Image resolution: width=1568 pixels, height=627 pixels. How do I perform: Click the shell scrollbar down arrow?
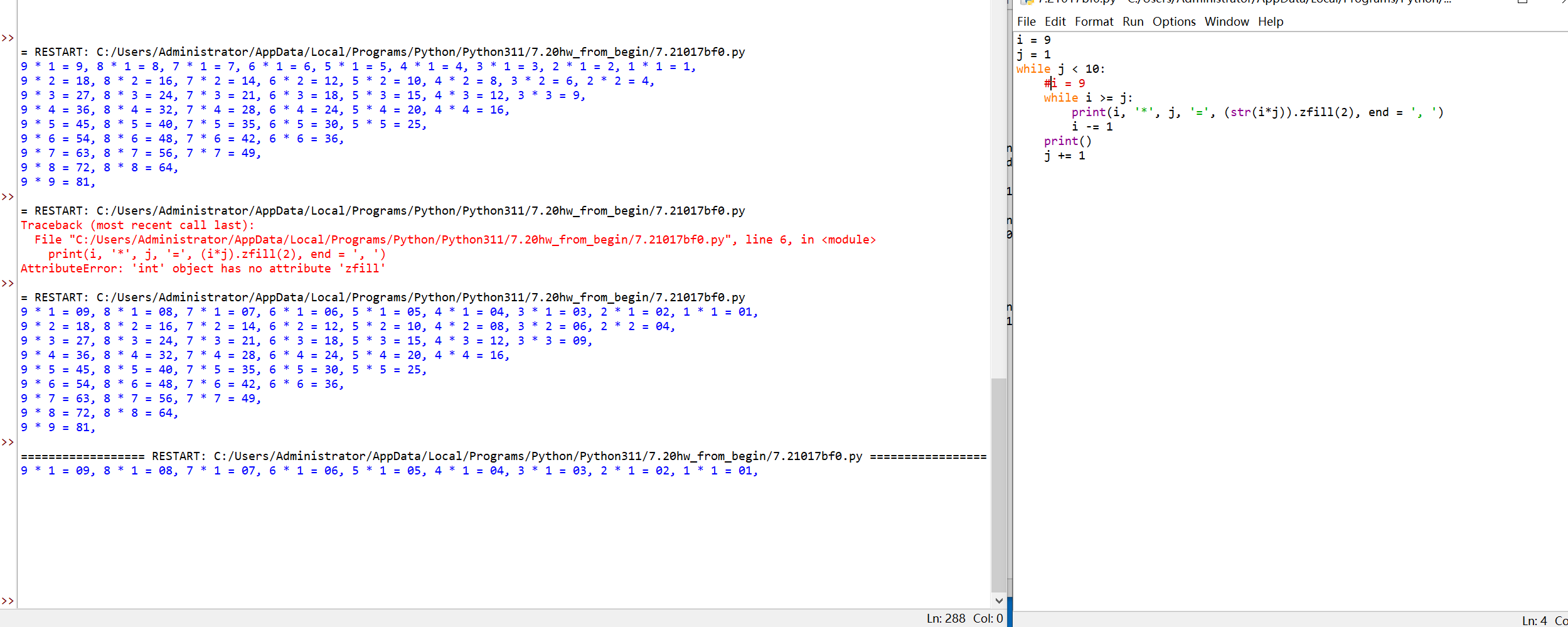[x=999, y=601]
